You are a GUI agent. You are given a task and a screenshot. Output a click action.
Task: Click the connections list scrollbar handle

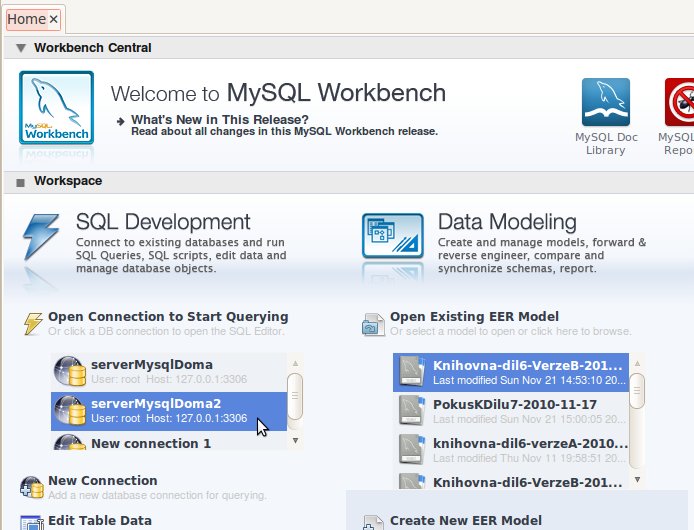point(295,396)
